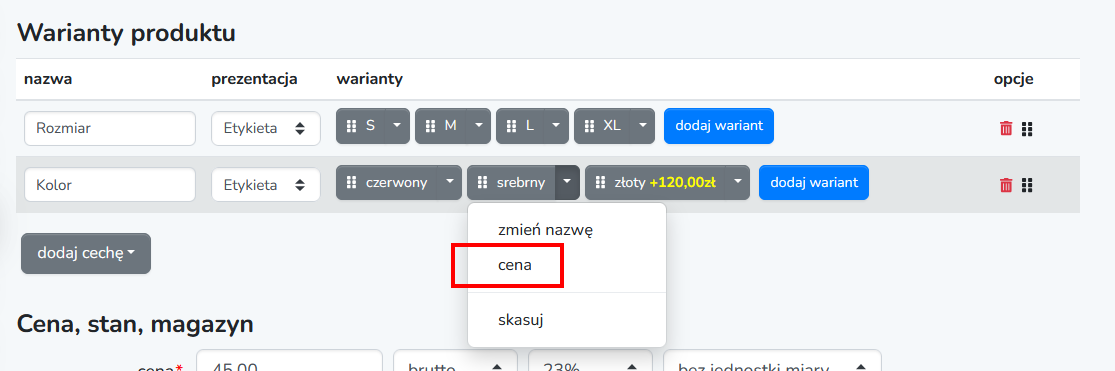Click the Rozmiar row reorder grip icon
Viewport: 1115px width, 371px height.
pos(1026,129)
